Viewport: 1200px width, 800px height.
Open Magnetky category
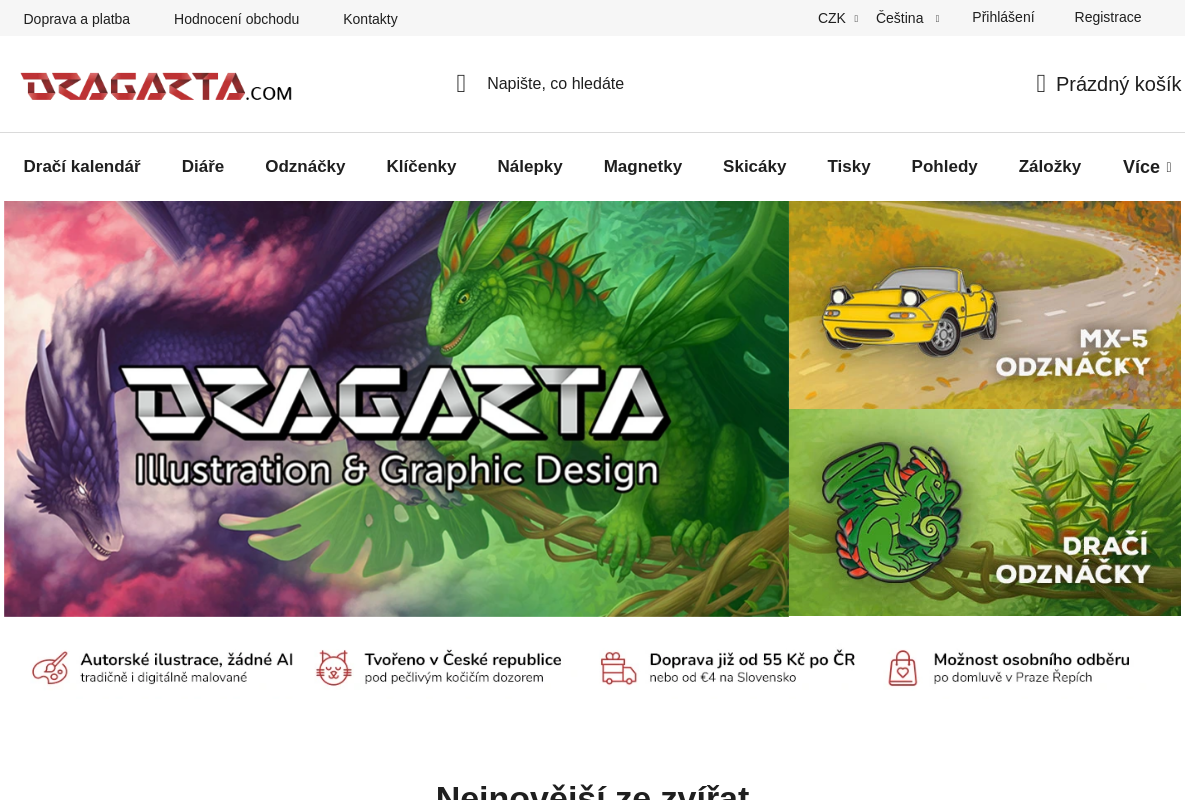pos(643,167)
